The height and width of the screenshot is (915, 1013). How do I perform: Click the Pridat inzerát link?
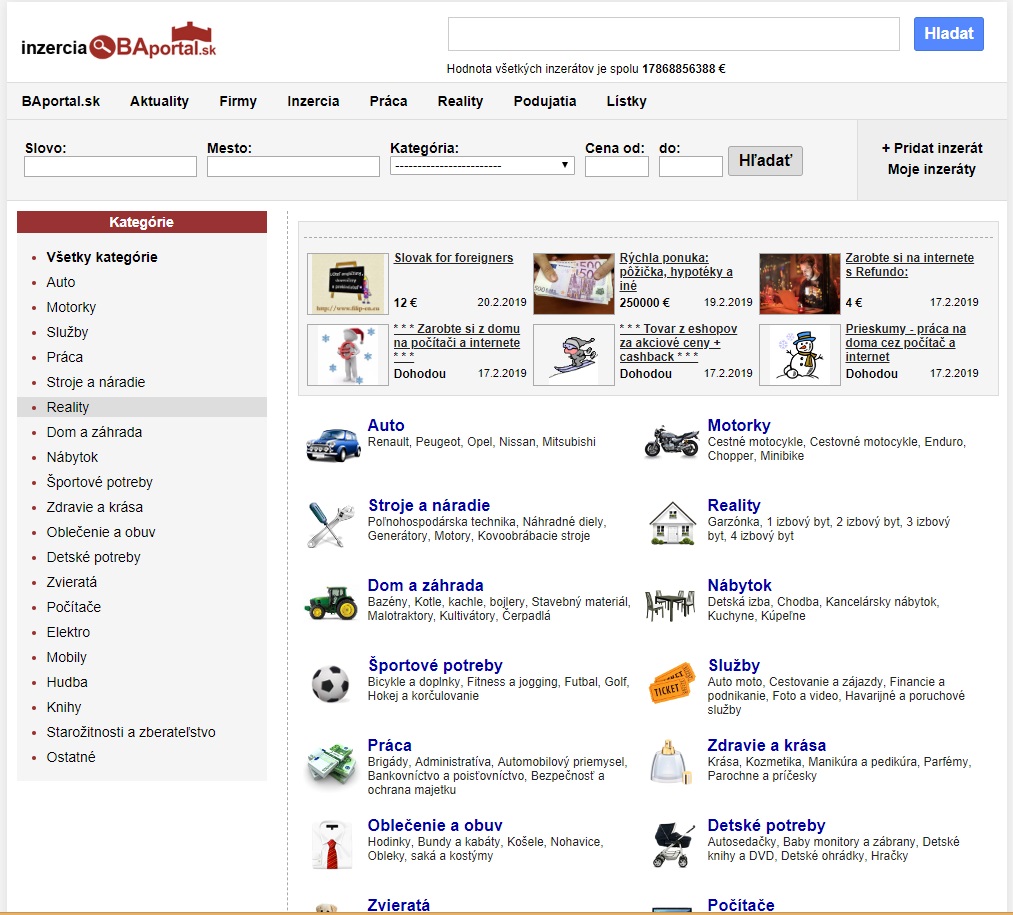click(x=932, y=148)
